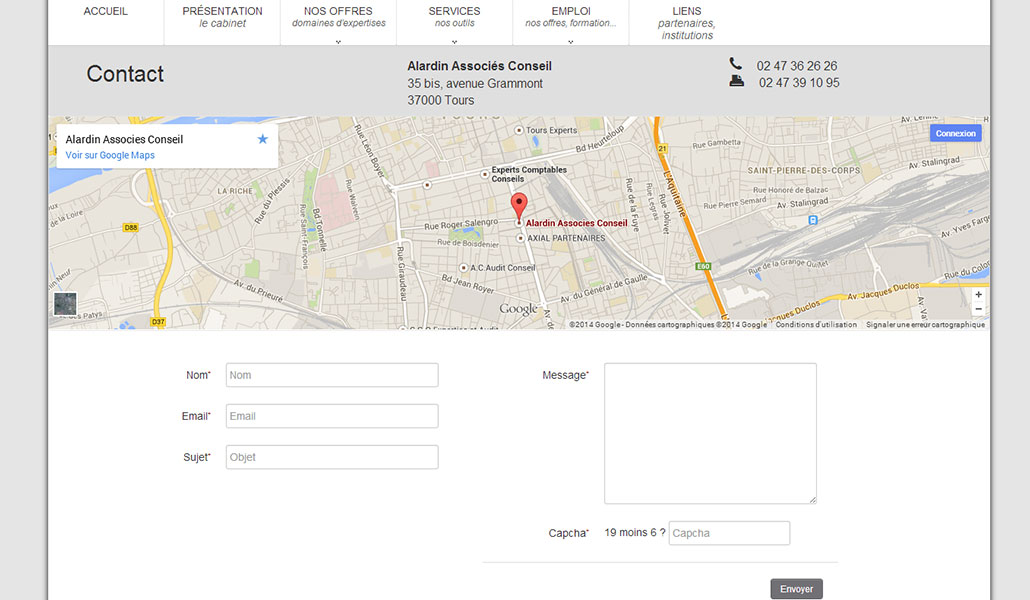Open Voir sur Google Maps link
Screen dimensions: 1030x600
point(110,155)
